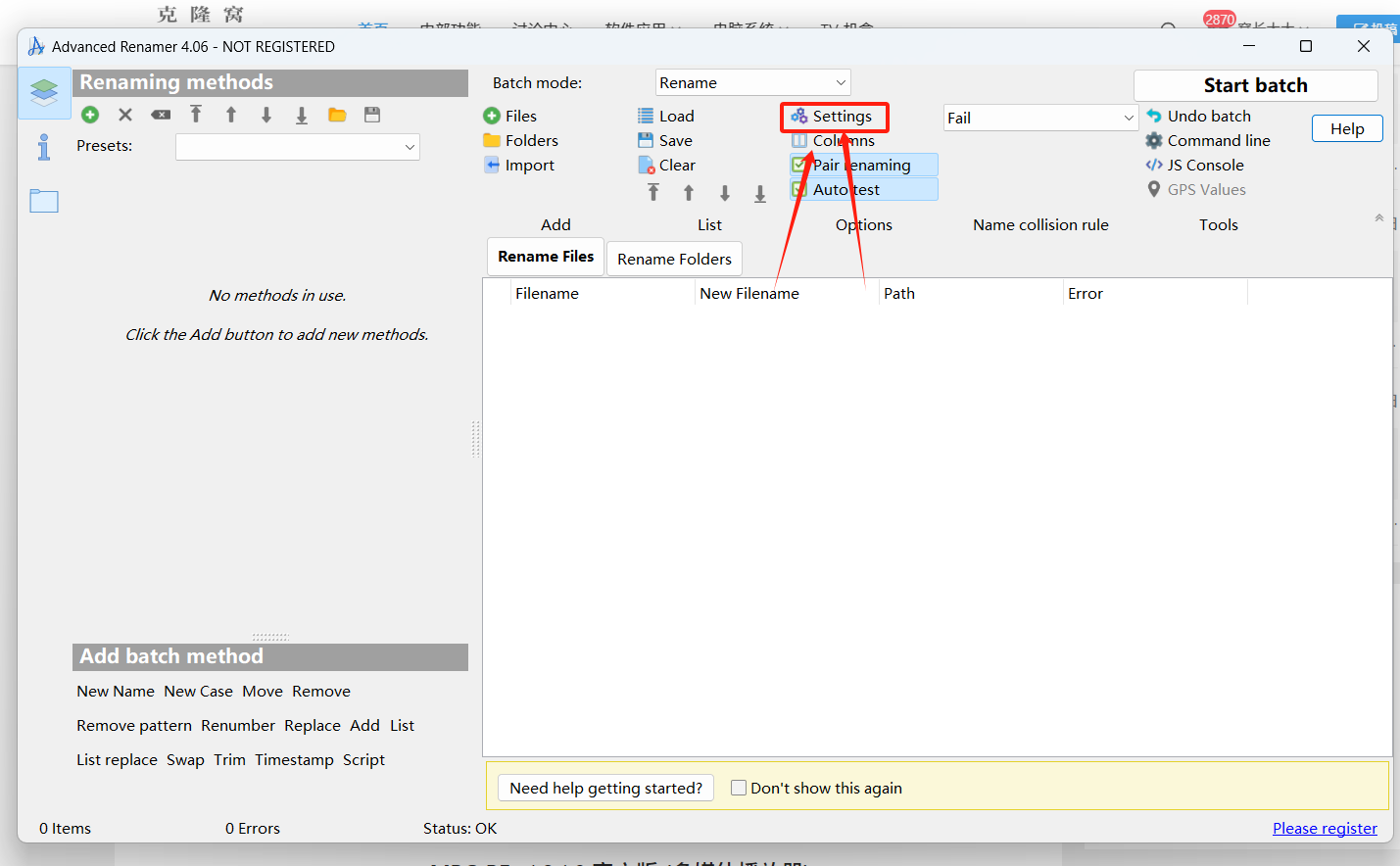Add the New Case batch method
1400x866 pixels.
tap(198, 691)
